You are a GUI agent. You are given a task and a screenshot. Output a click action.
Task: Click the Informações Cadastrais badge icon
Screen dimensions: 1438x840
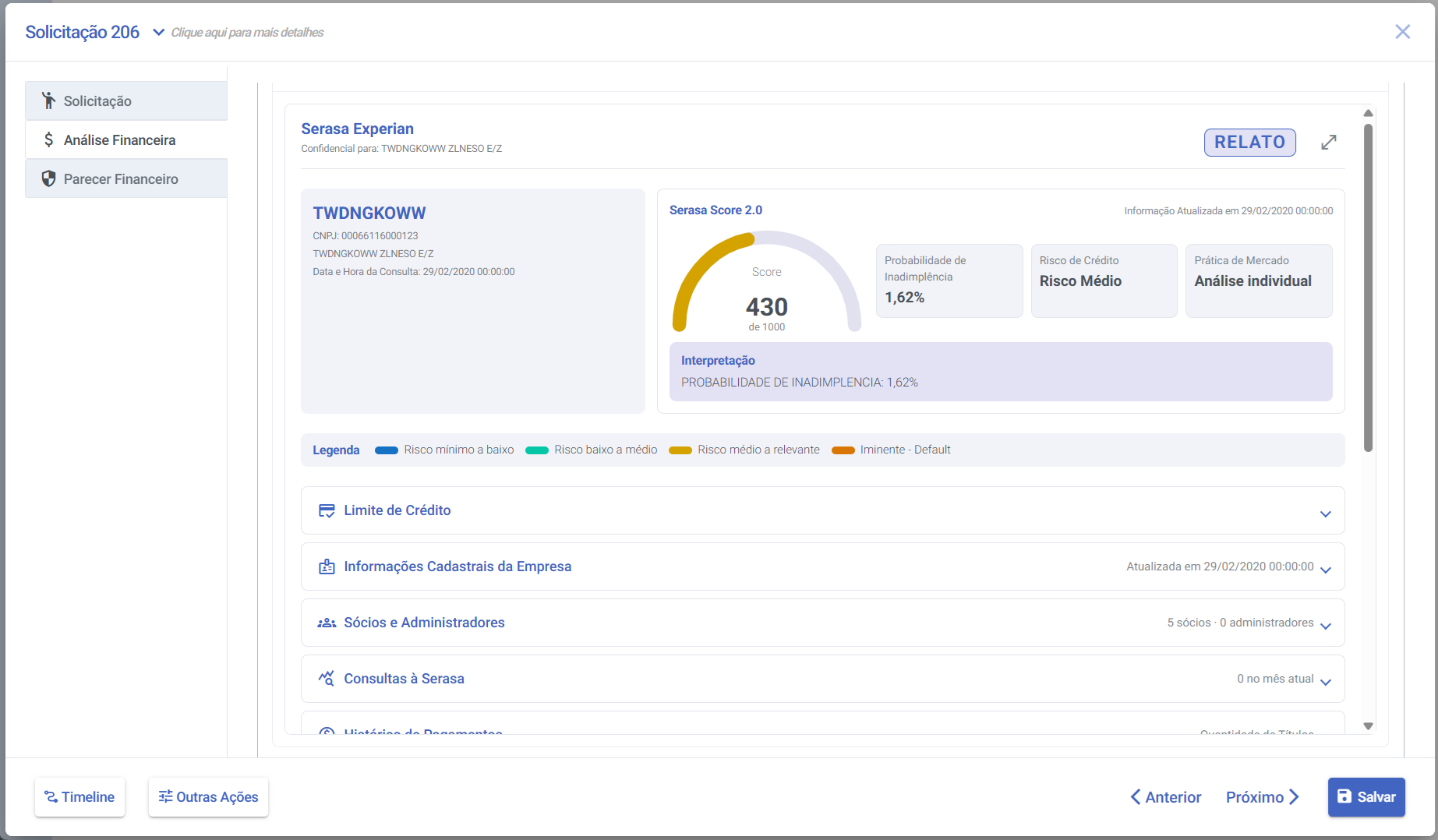tap(327, 566)
